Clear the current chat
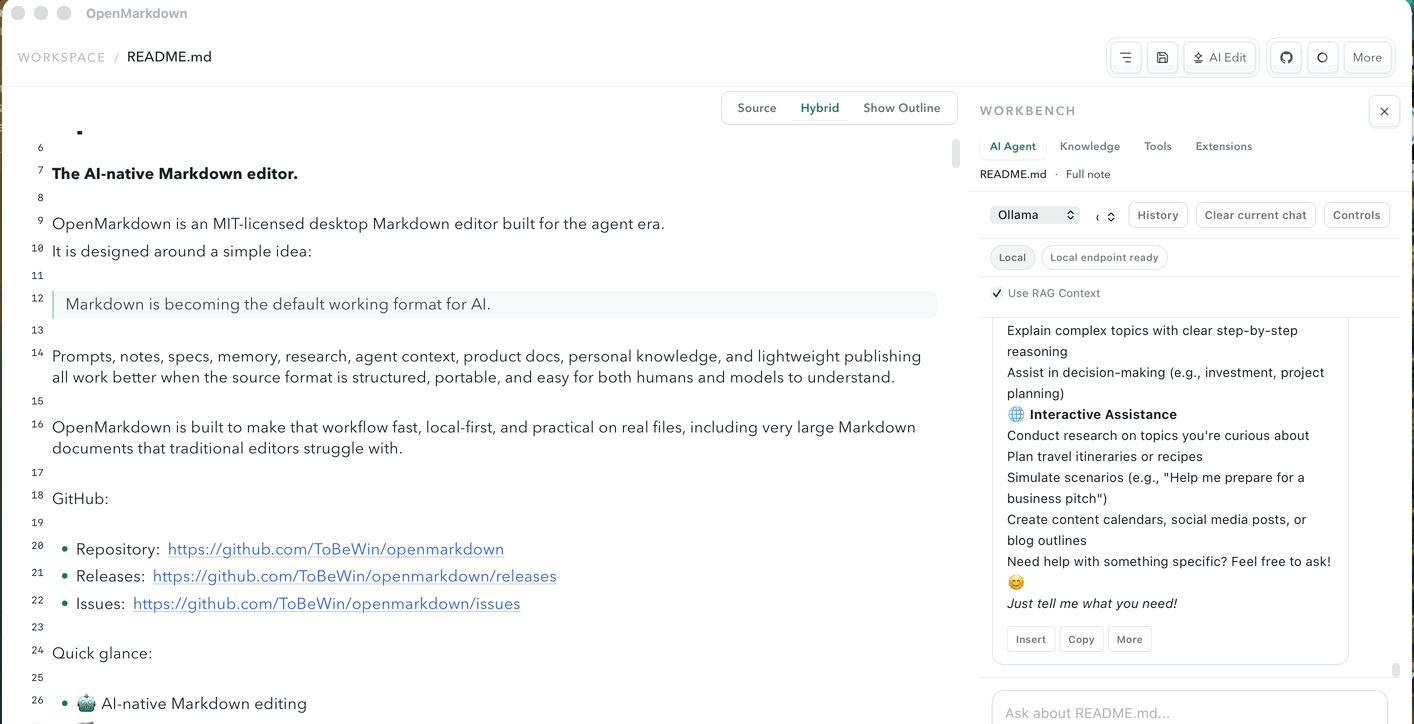 (x=1255, y=214)
